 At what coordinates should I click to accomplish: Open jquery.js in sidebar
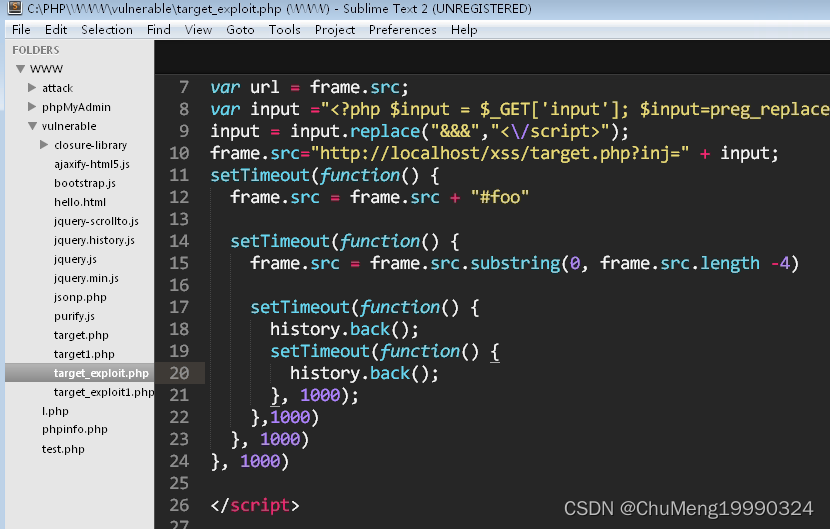click(75, 259)
